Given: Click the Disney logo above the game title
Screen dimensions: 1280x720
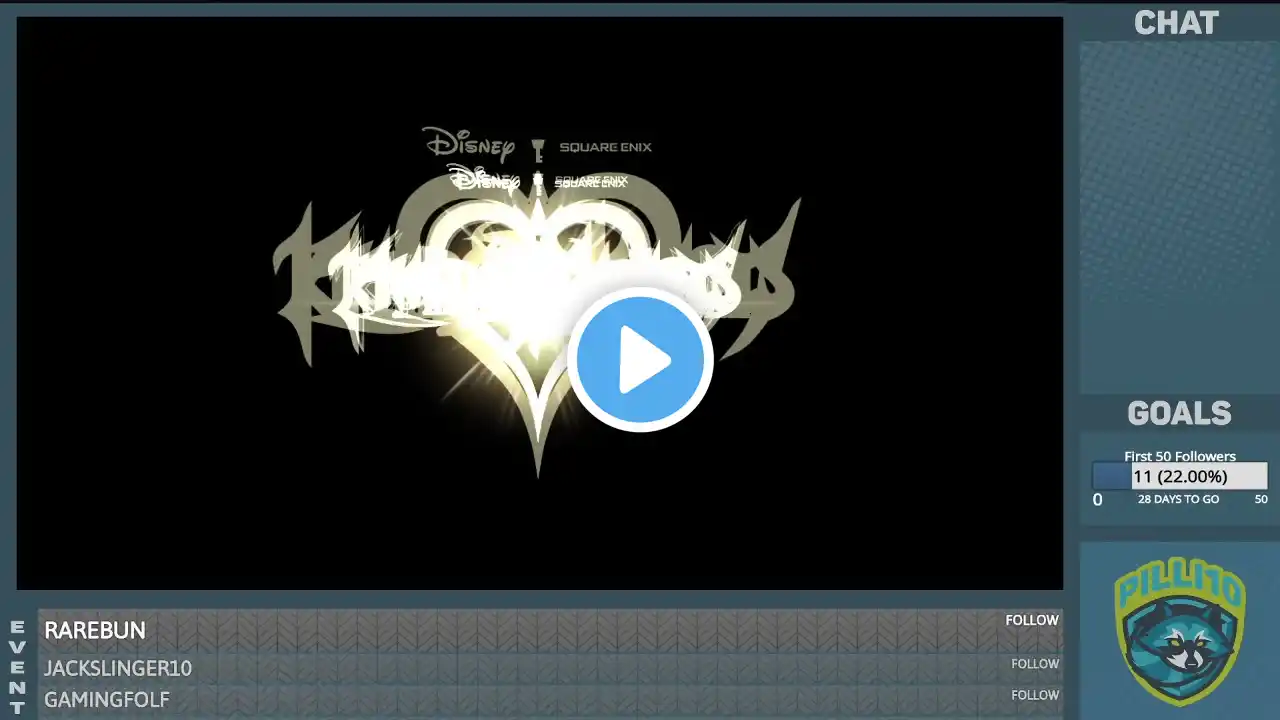Looking at the screenshot, I should tap(468, 145).
